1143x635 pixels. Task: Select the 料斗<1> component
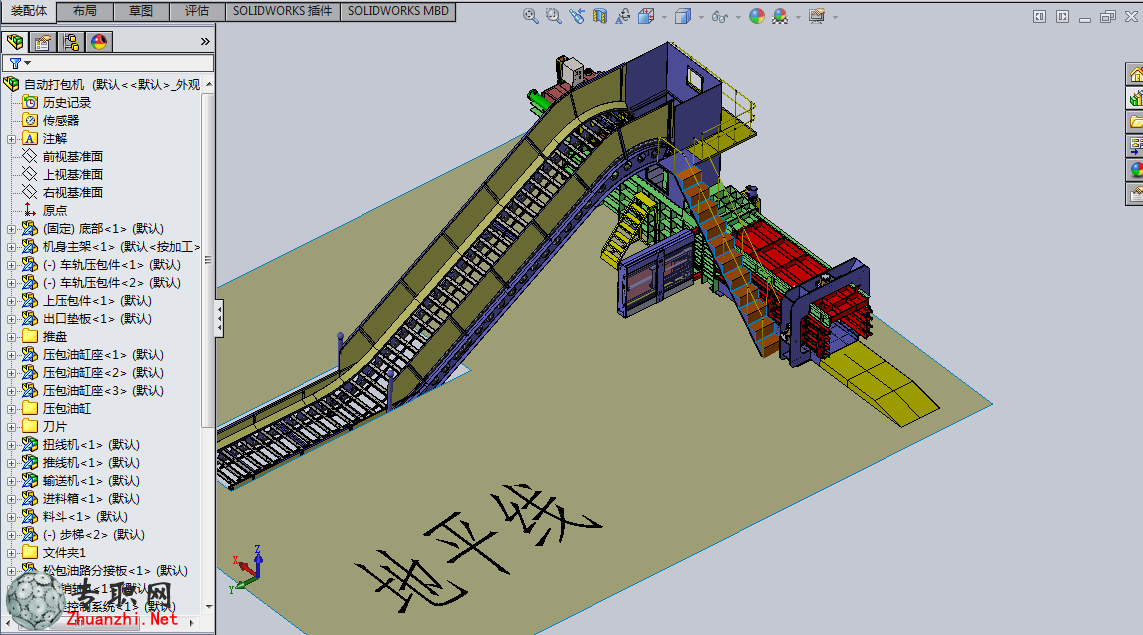(x=85, y=516)
